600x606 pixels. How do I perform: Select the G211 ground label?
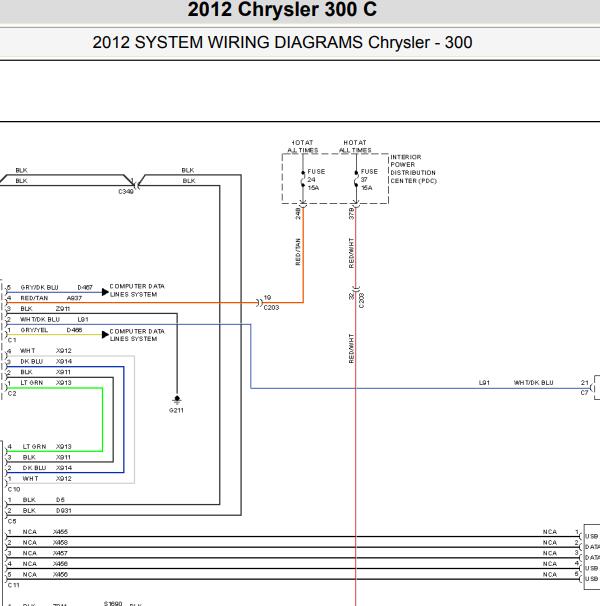tap(176, 410)
